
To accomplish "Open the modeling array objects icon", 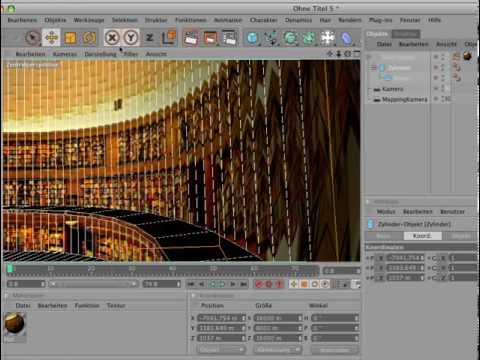I will [x=309, y=38].
